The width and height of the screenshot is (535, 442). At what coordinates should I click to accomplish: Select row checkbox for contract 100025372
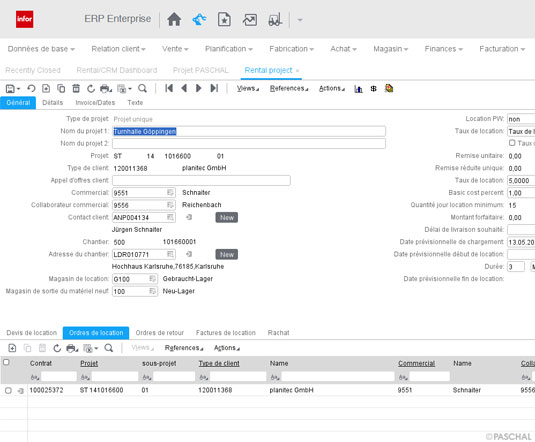click(8, 390)
